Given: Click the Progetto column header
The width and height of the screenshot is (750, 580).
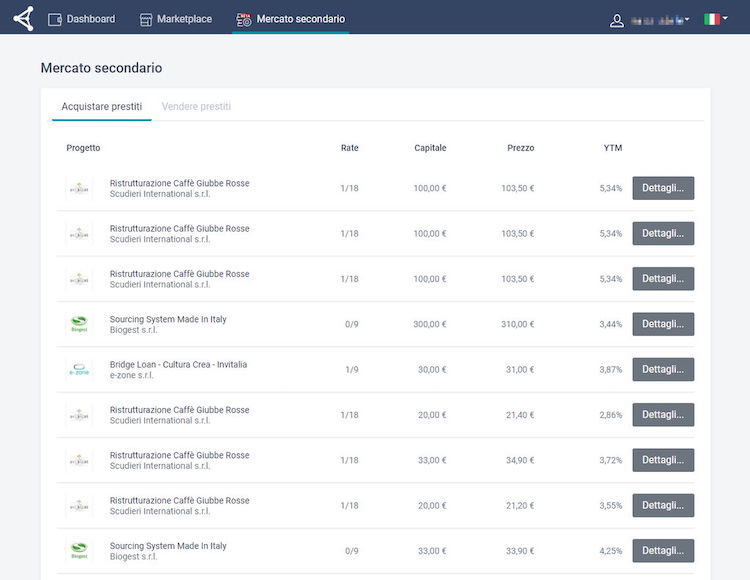Looking at the screenshot, I should pyautogui.click(x=83, y=148).
